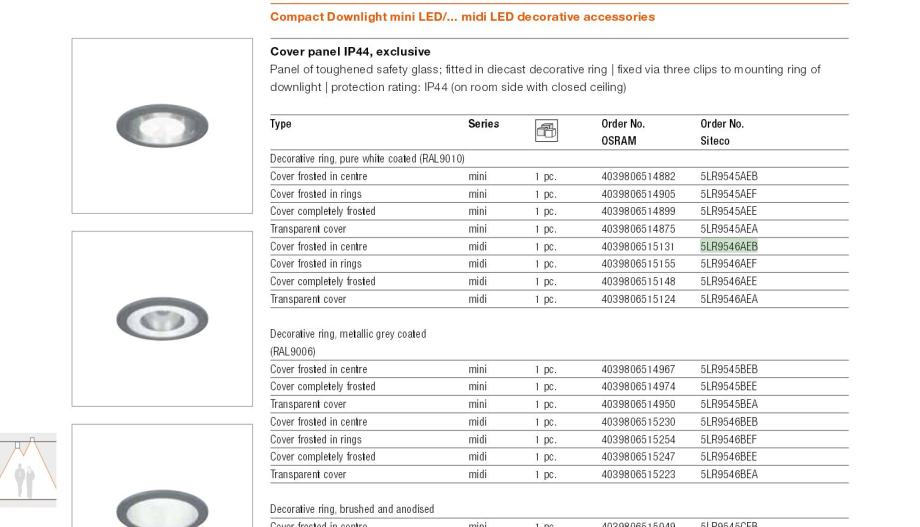The height and width of the screenshot is (527, 920).
Task: Select Siteco code 5LR9546AEF
Action: (728, 264)
